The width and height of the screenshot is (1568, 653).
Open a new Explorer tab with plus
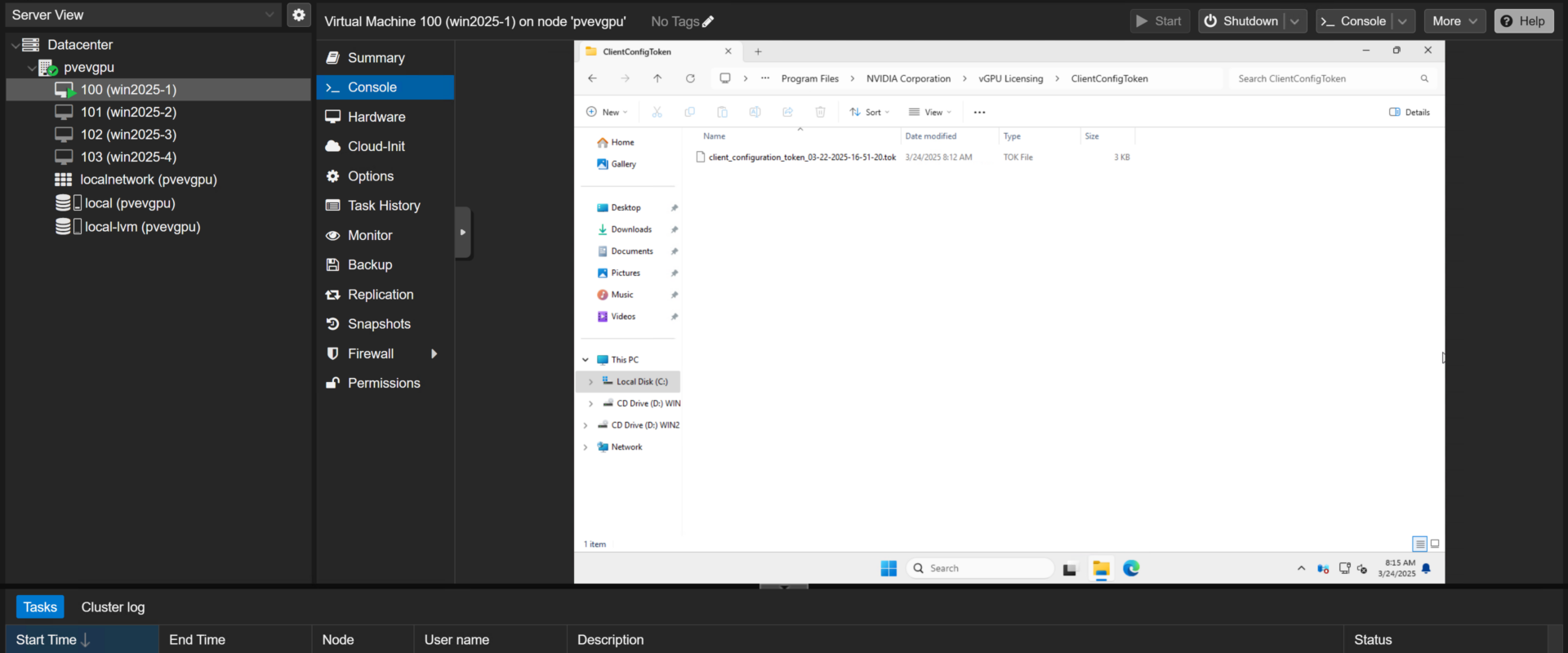pos(758,51)
